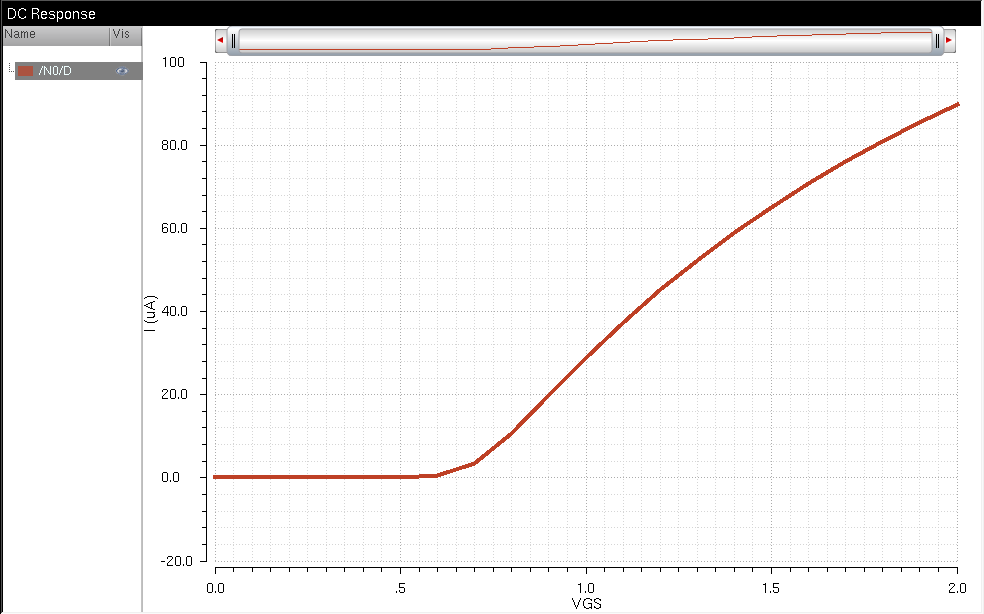Click the Name column header
This screenshot has height=614, width=984.
(x=56, y=35)
